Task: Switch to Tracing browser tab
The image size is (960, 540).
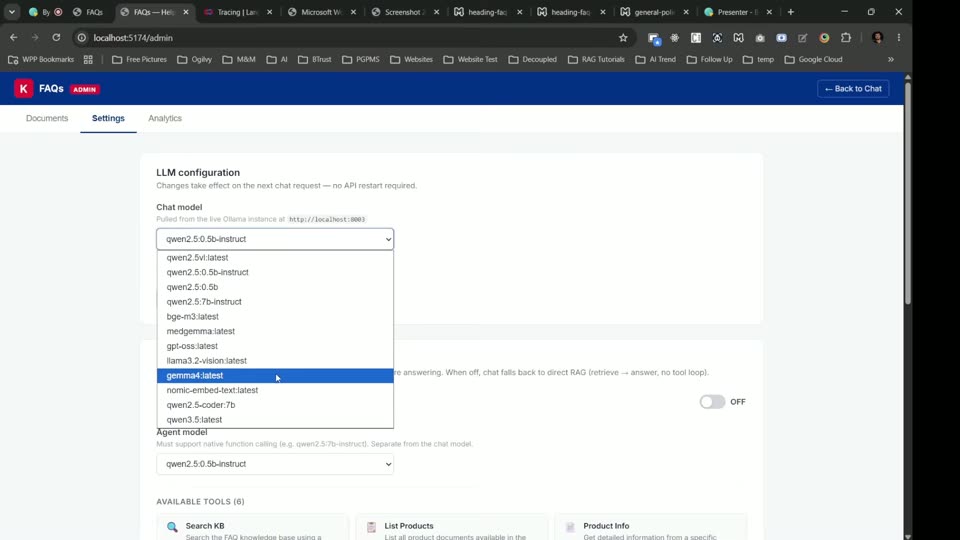Action: point(238,12)
